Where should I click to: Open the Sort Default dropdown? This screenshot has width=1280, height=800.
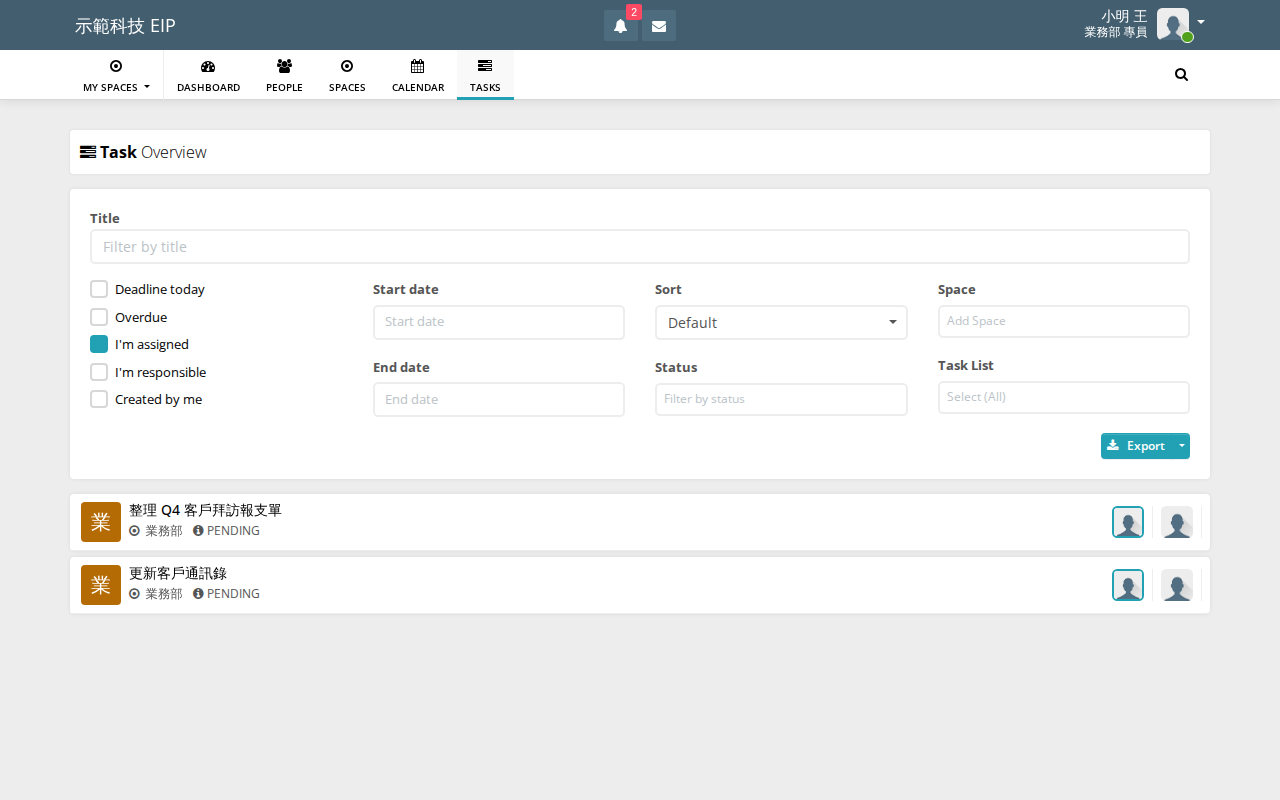point(781,323)
